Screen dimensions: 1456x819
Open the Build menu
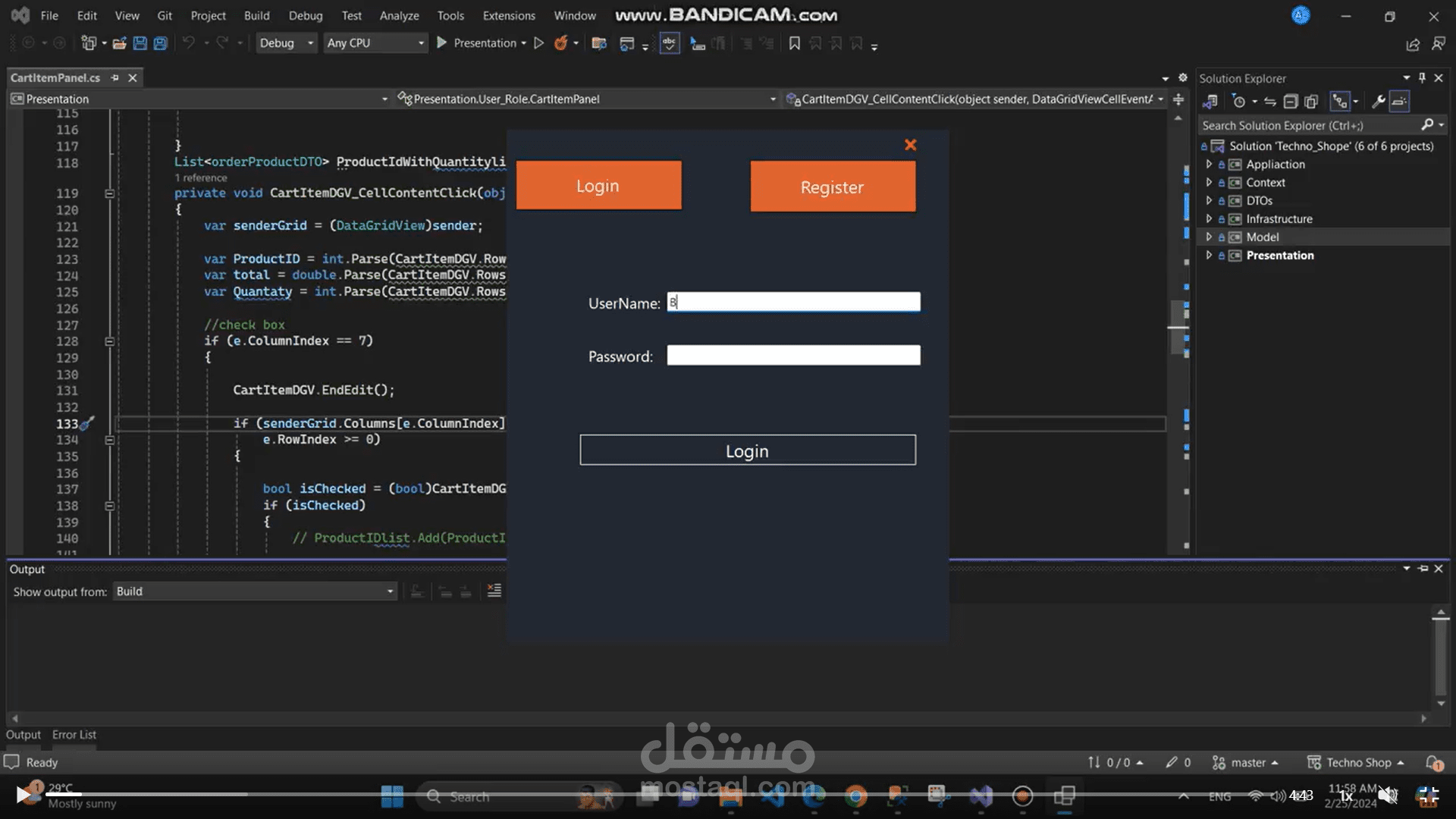(x=256, y=15)
